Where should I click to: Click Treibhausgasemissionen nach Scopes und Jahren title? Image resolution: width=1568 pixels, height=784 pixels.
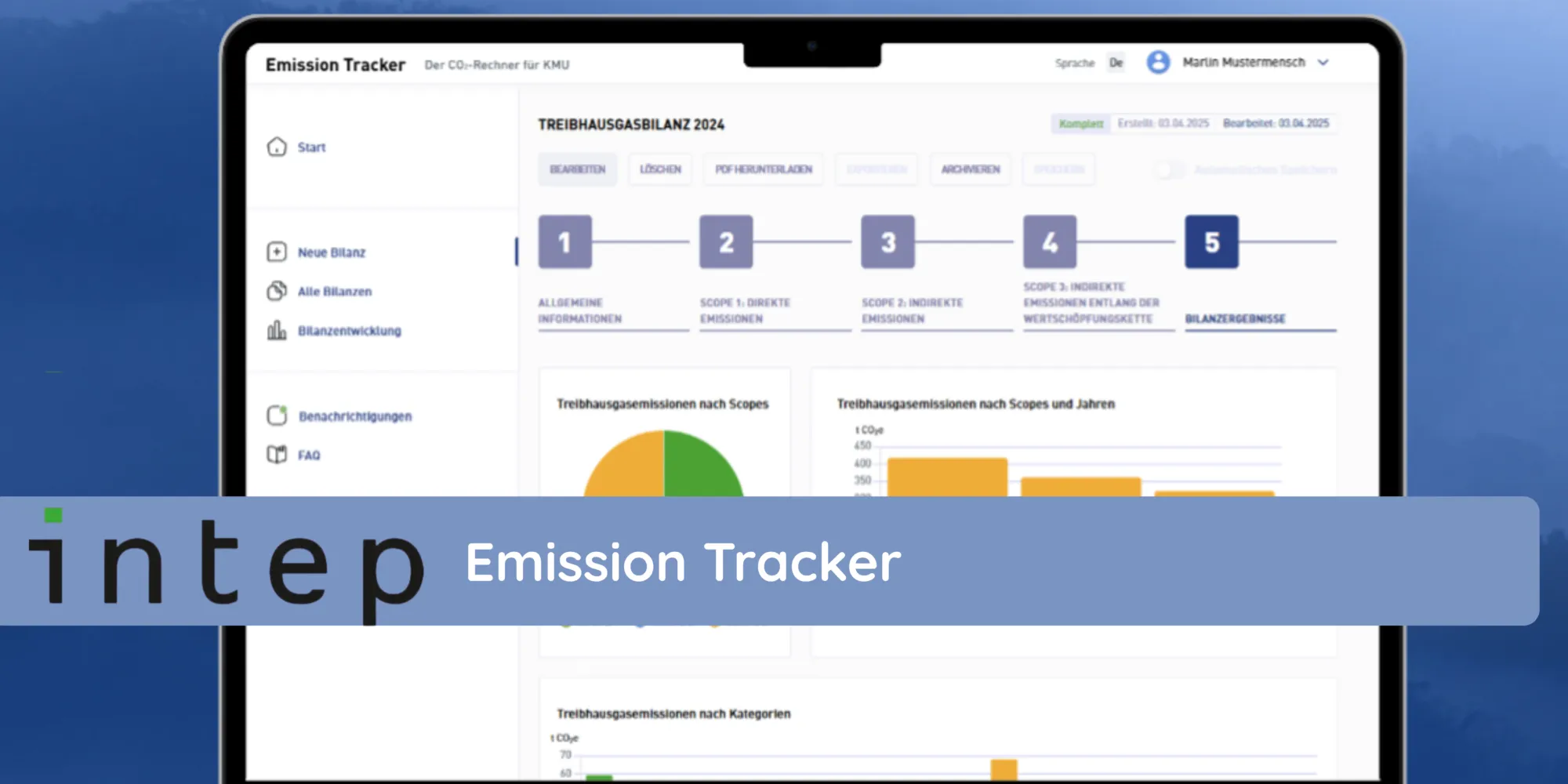point(975,404)
